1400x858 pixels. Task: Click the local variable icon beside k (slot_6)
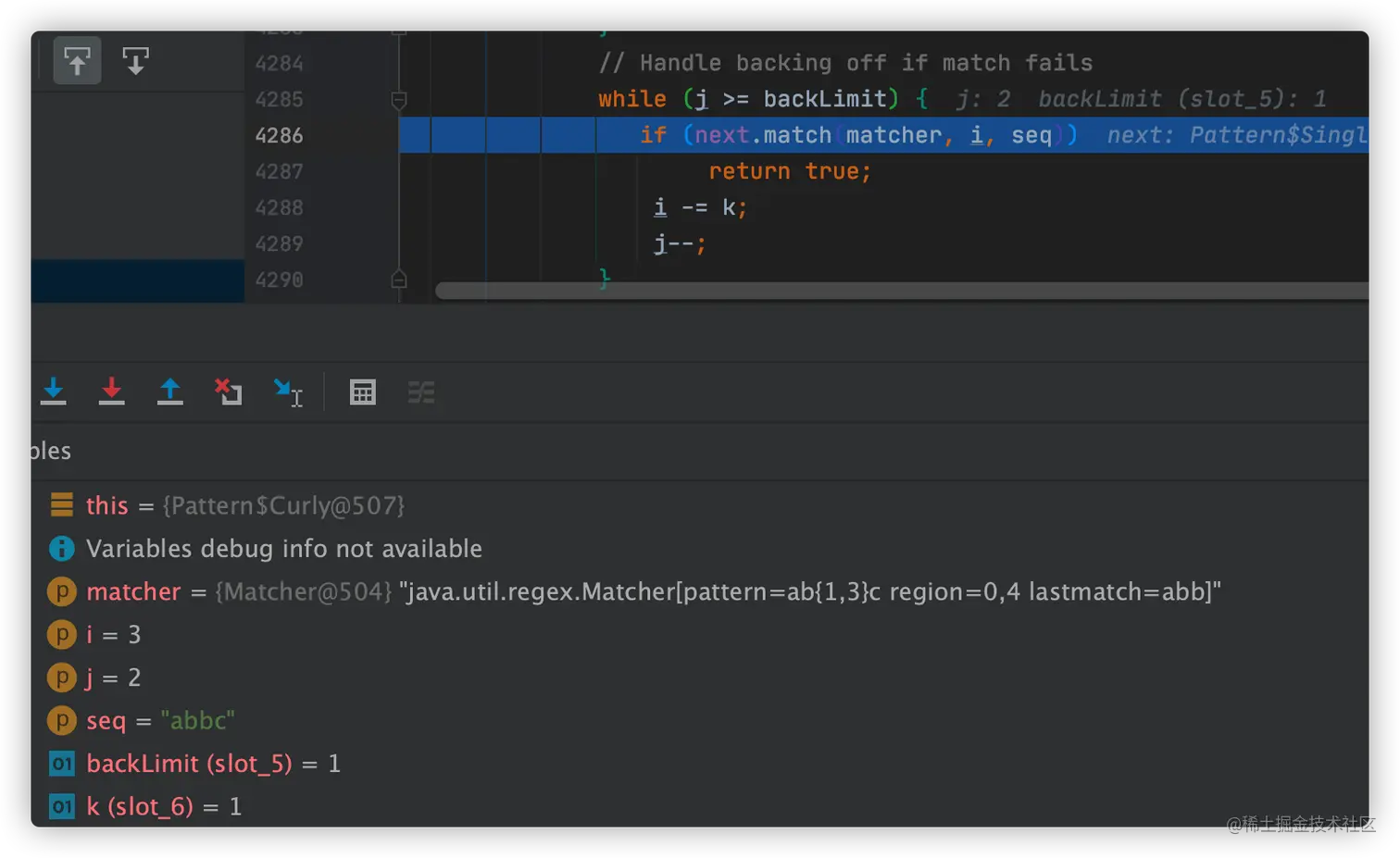(x=62, y=806)
